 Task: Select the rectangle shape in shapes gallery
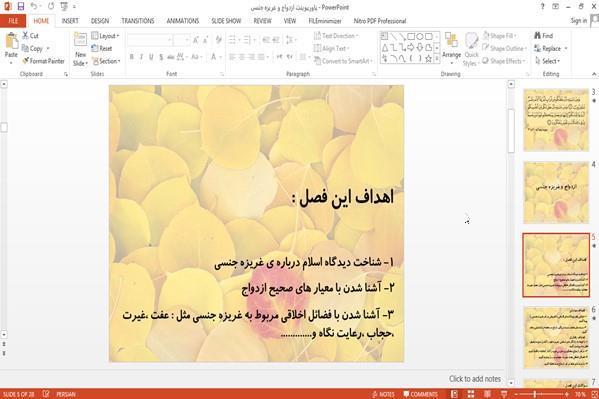tap(411, 37)
